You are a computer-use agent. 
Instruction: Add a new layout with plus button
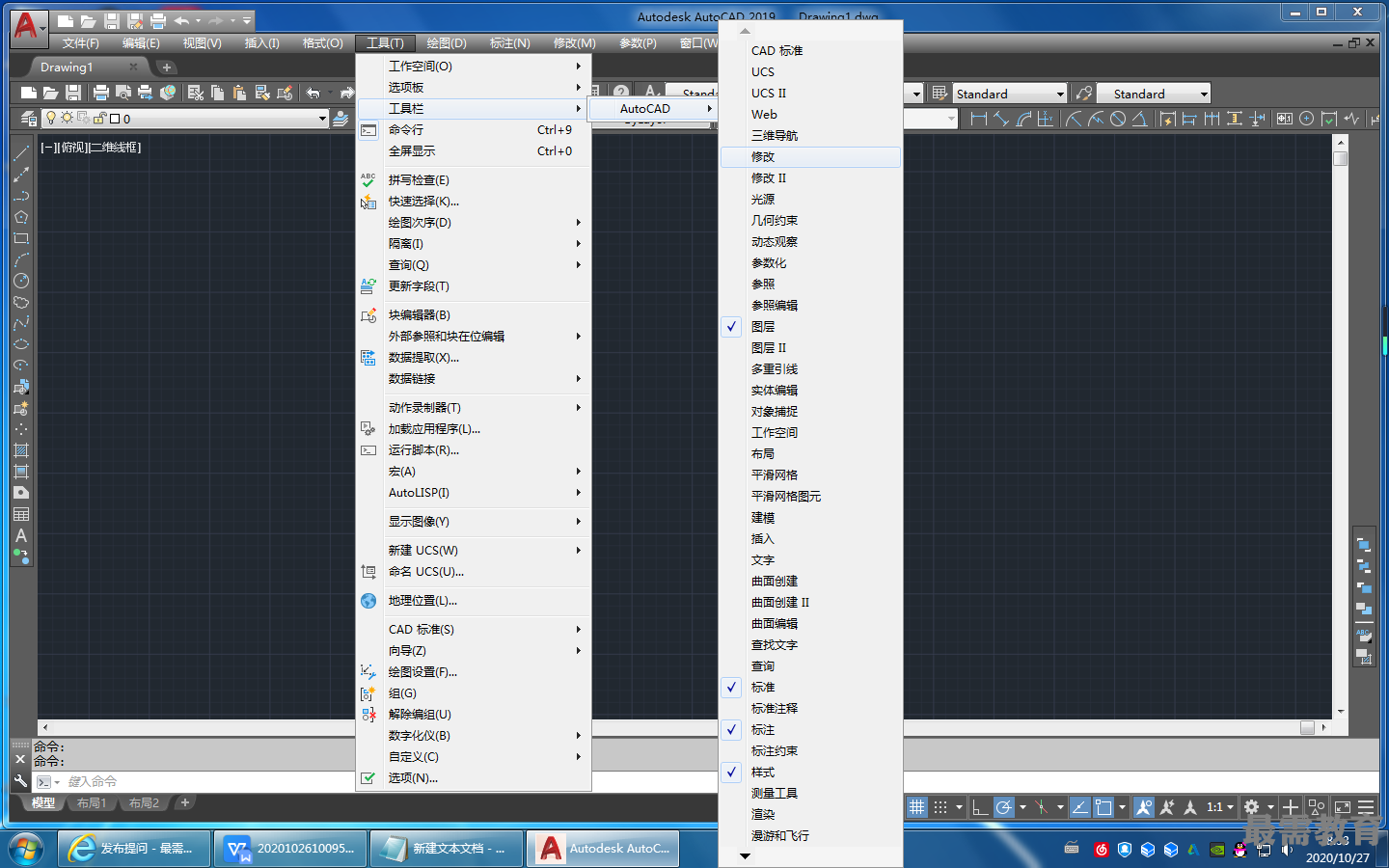tap(185, 802)
